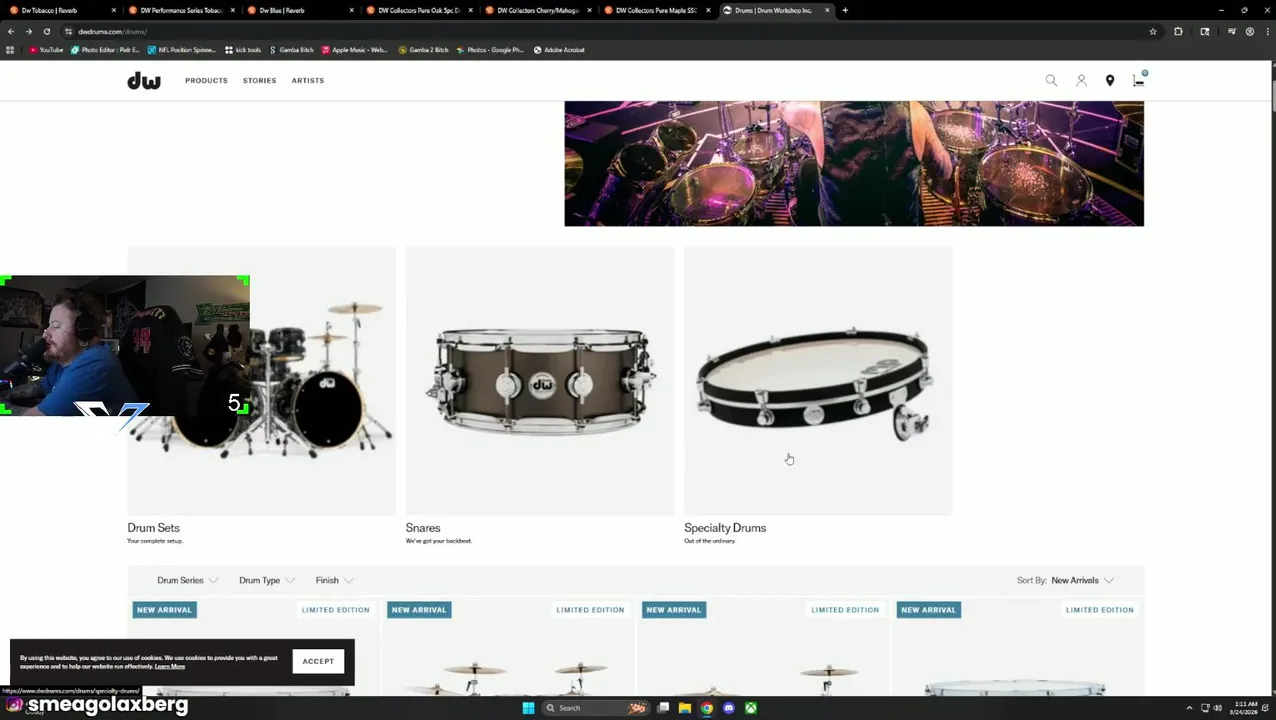
Task: Reload the current page
Action: click(x=46, y=31)
